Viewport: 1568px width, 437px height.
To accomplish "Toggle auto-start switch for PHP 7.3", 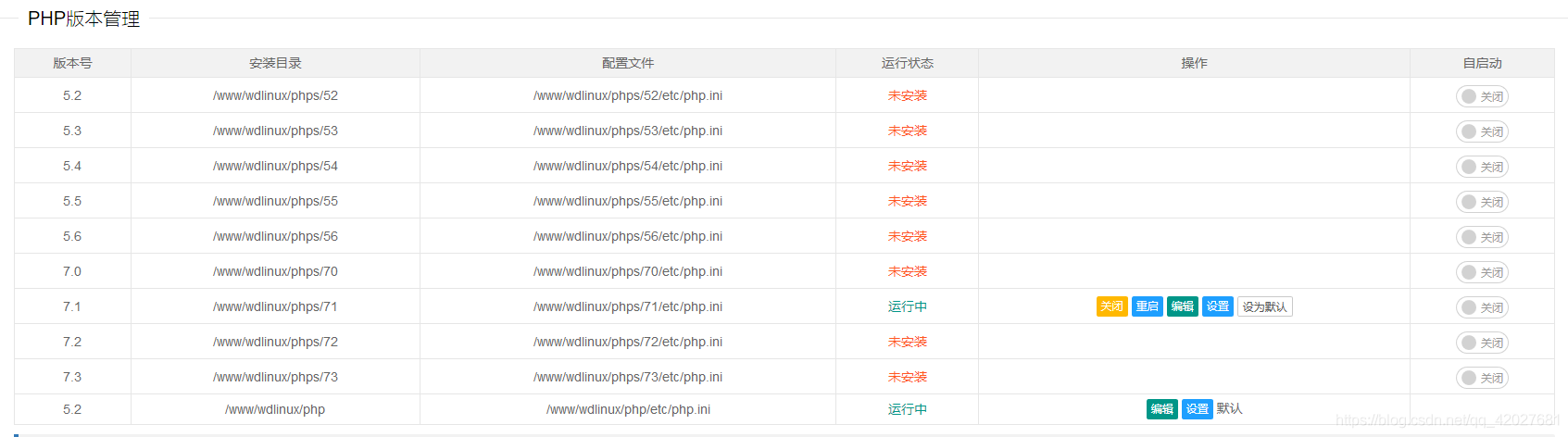I will tap(1482, 378).
